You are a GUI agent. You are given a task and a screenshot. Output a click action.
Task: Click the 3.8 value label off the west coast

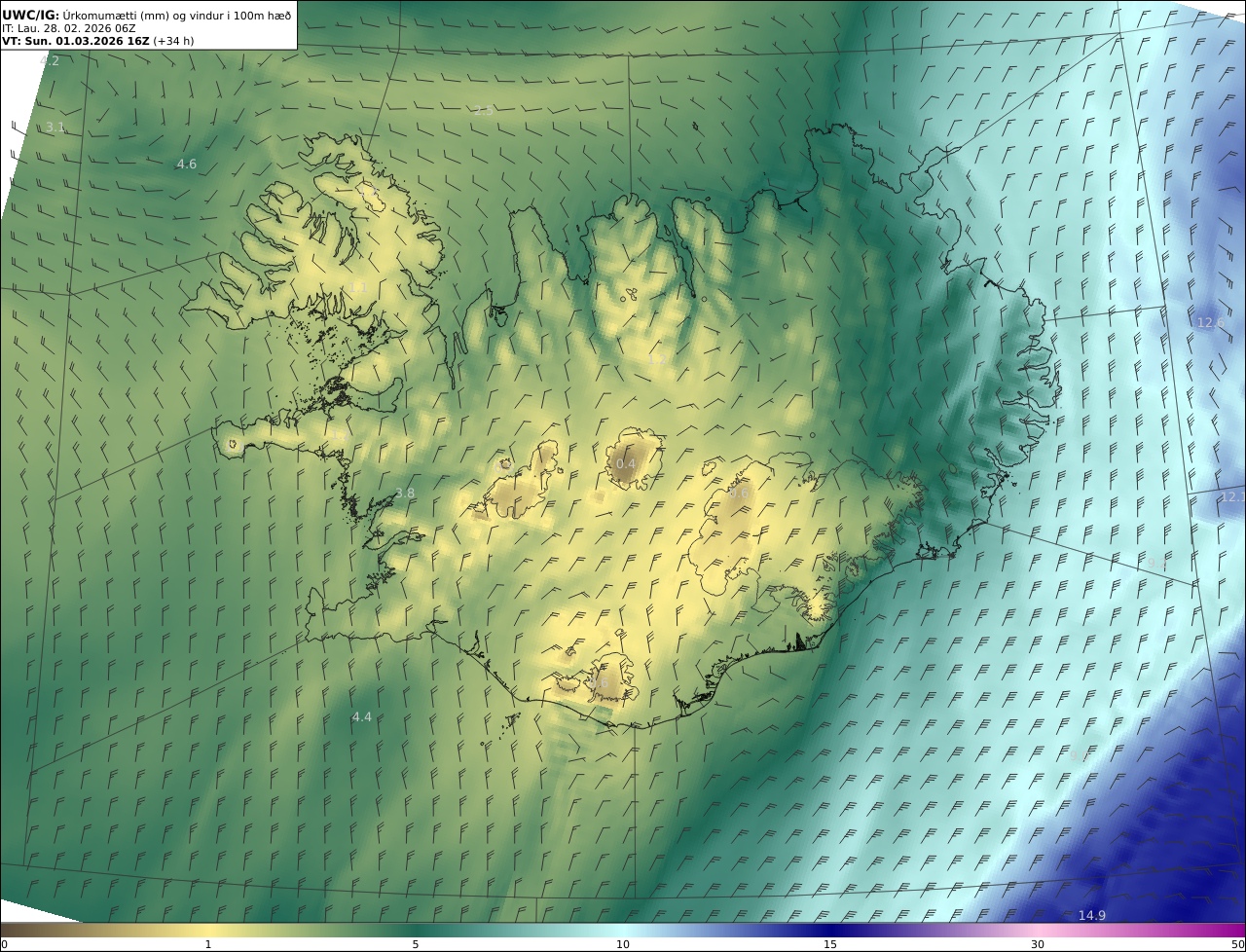pyautogui.click(x=405, y=494)
